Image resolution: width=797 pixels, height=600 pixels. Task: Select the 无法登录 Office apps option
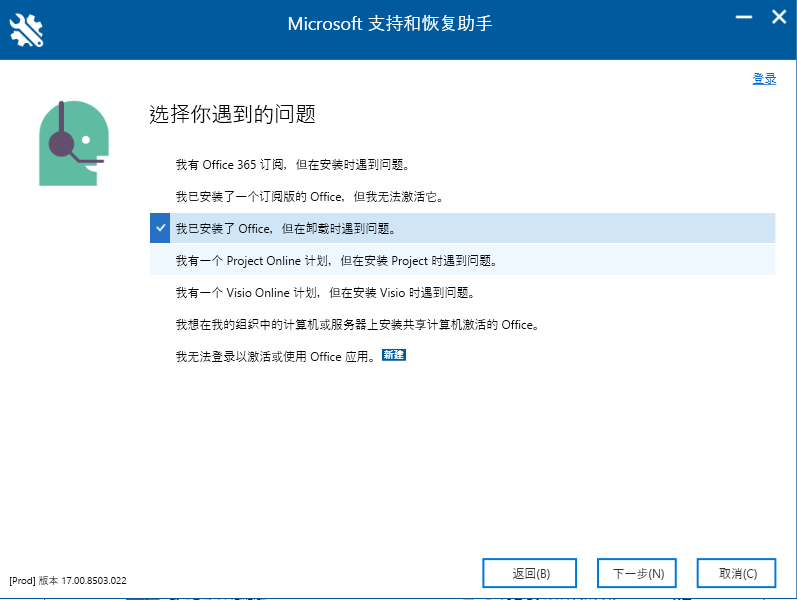(x=463, y=356)
